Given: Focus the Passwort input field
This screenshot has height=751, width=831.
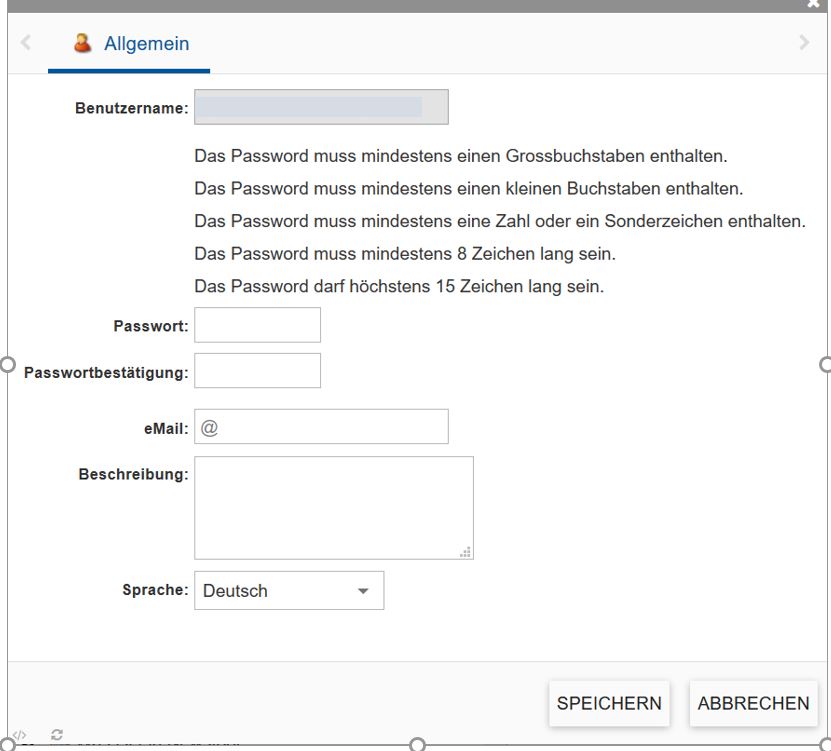Looking at the screenshot, I should 257,325.
